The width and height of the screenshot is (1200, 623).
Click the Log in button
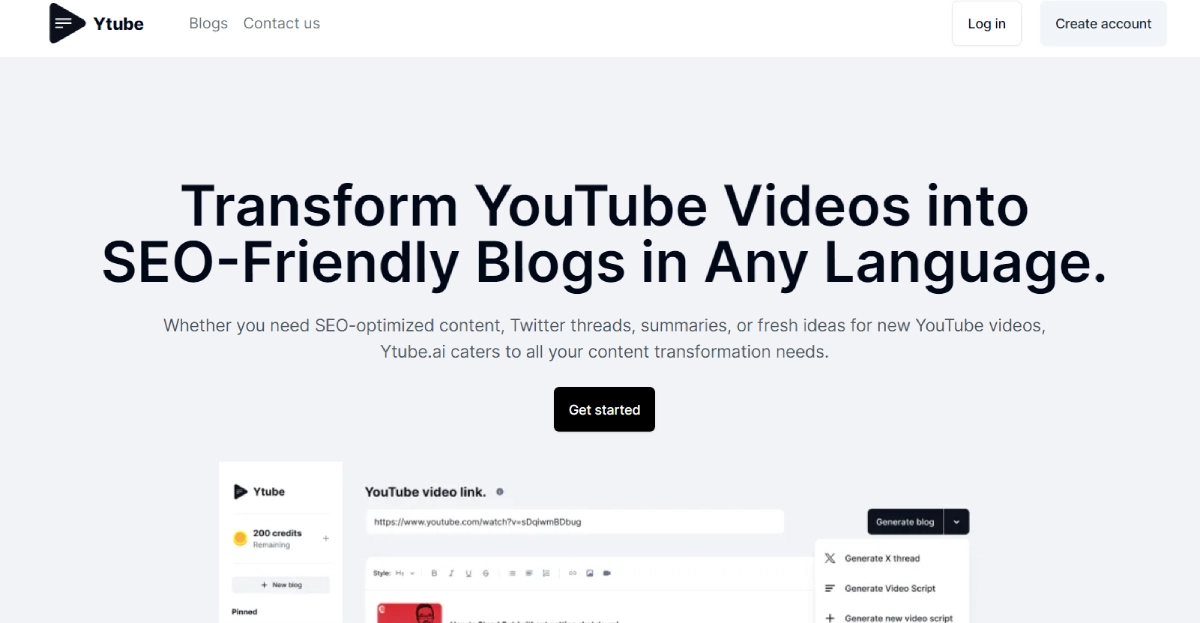point(986,23)
